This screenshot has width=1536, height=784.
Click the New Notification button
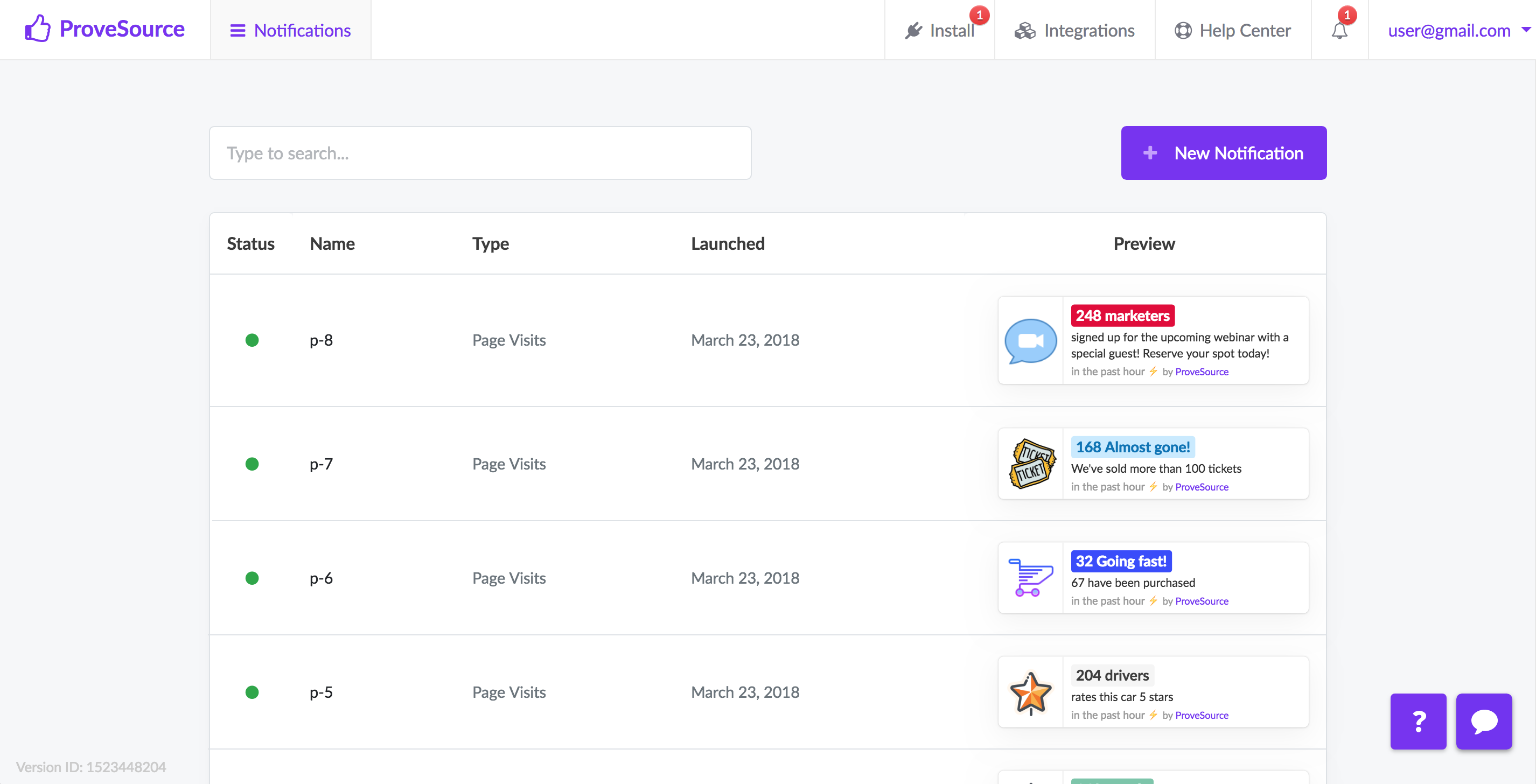click(x=1224, y=153)
